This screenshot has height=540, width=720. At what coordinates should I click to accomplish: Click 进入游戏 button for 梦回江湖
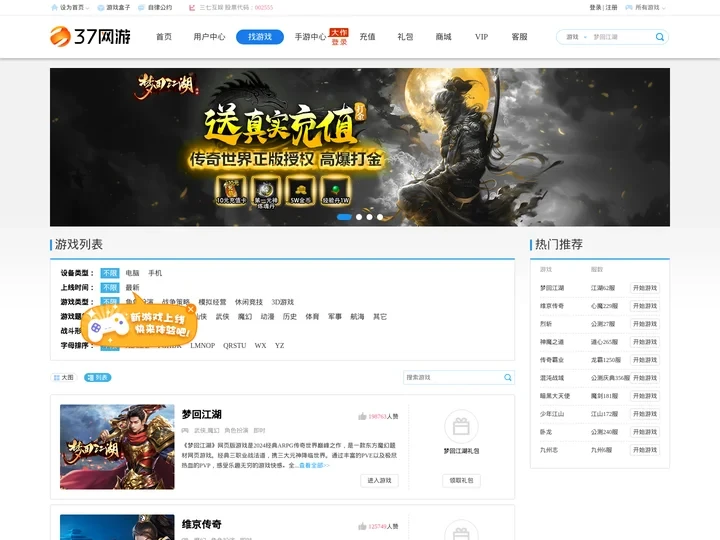click(x=379, y=480)
